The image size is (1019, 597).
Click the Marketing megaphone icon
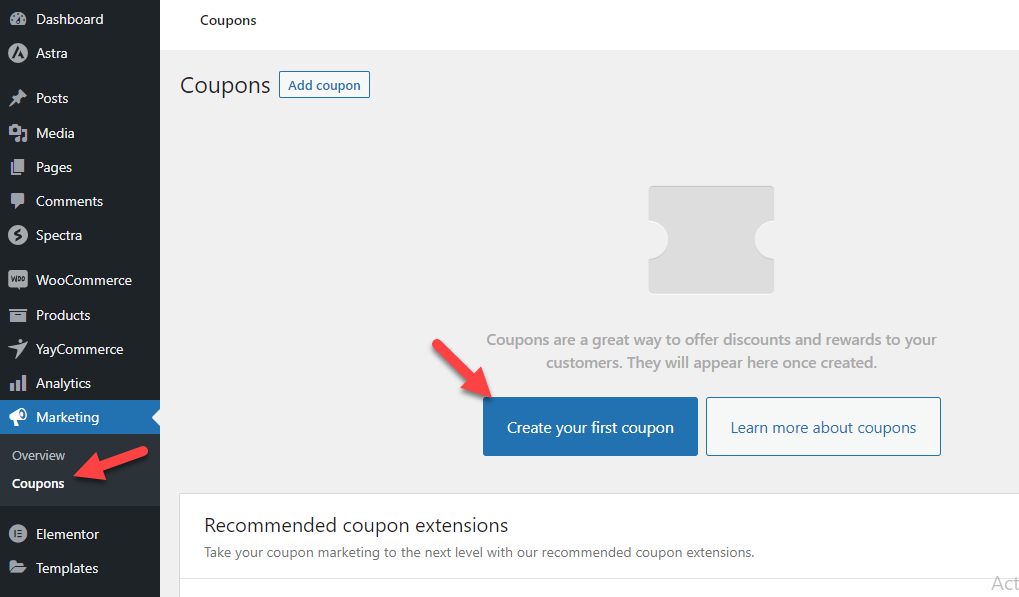(18, 417)
